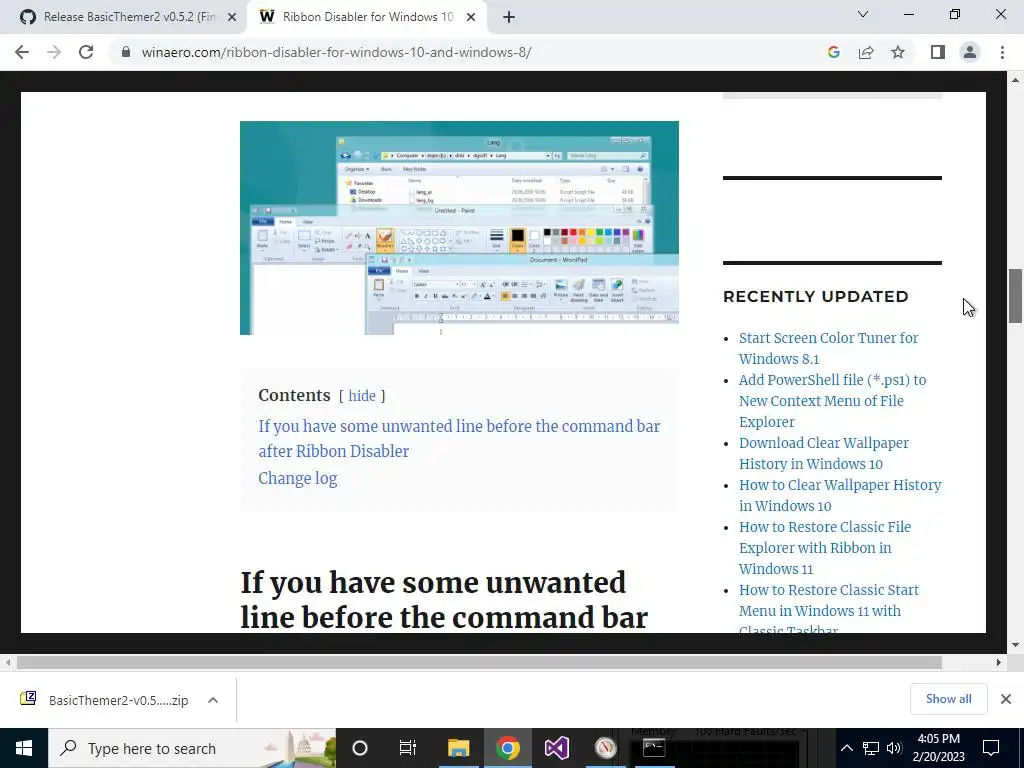Click the RECENTLY UPDATED heading
Image resolution: width=1024 pixels, height=768 pixels.
coord(816,296)
